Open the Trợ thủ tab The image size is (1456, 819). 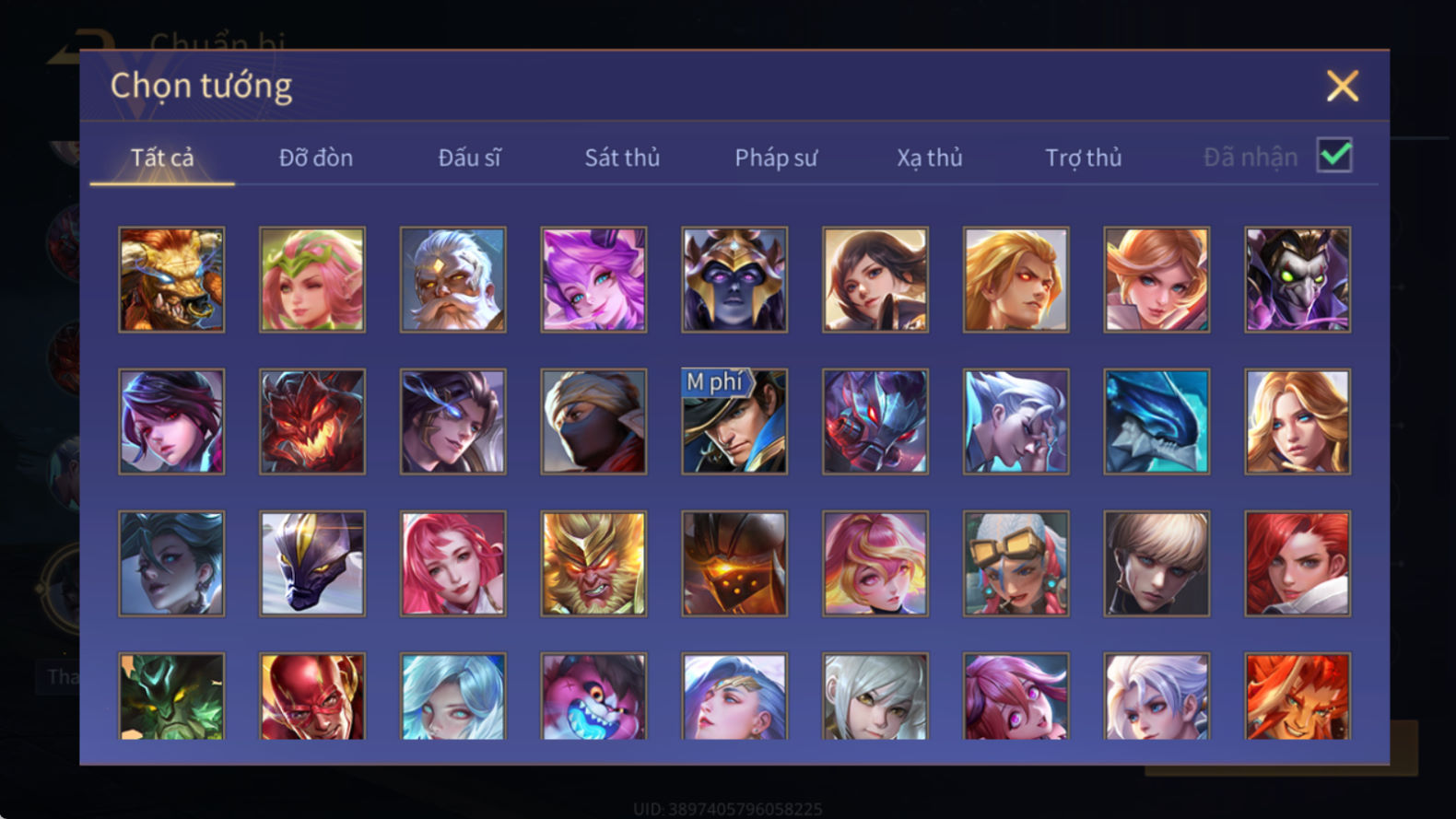[1084, 158]
